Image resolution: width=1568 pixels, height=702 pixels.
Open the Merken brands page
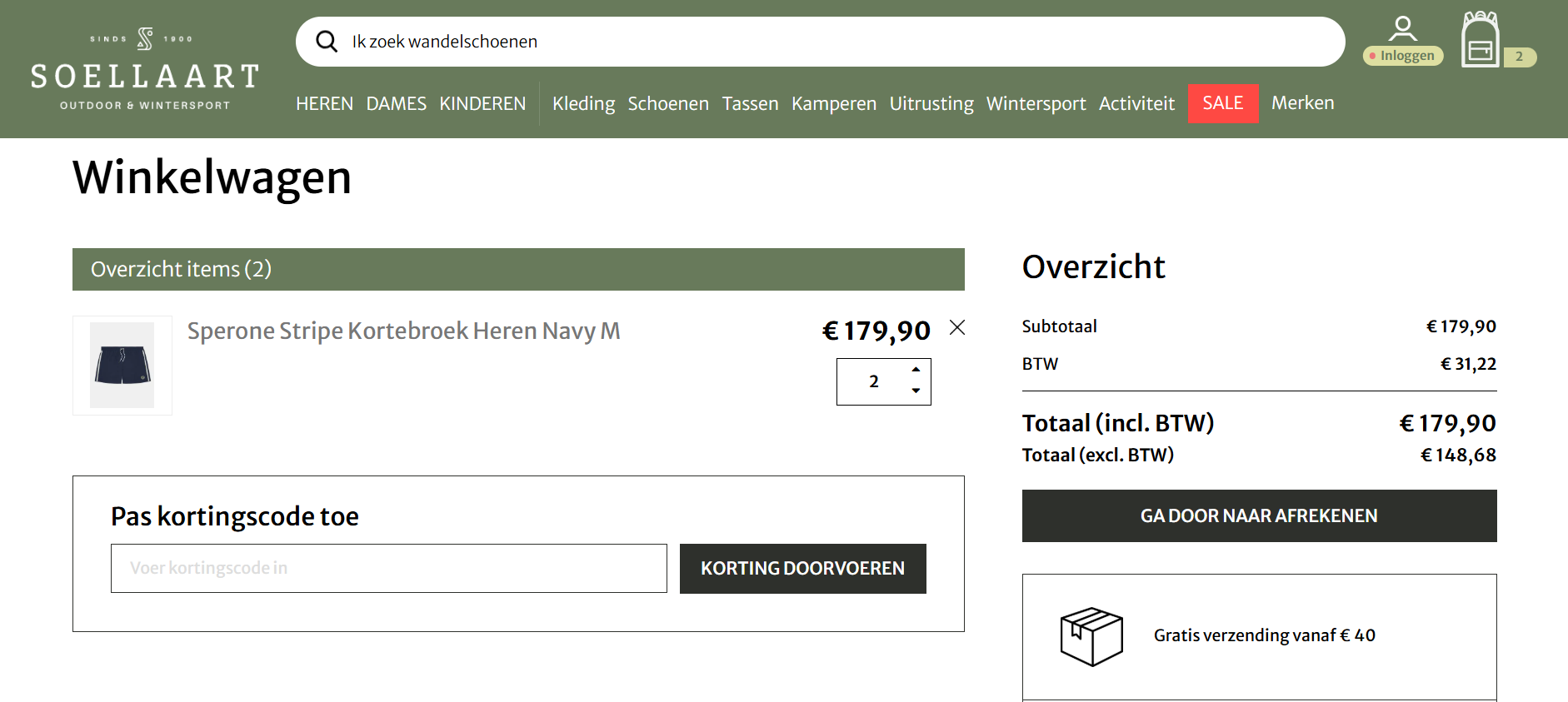(1303, 103)
